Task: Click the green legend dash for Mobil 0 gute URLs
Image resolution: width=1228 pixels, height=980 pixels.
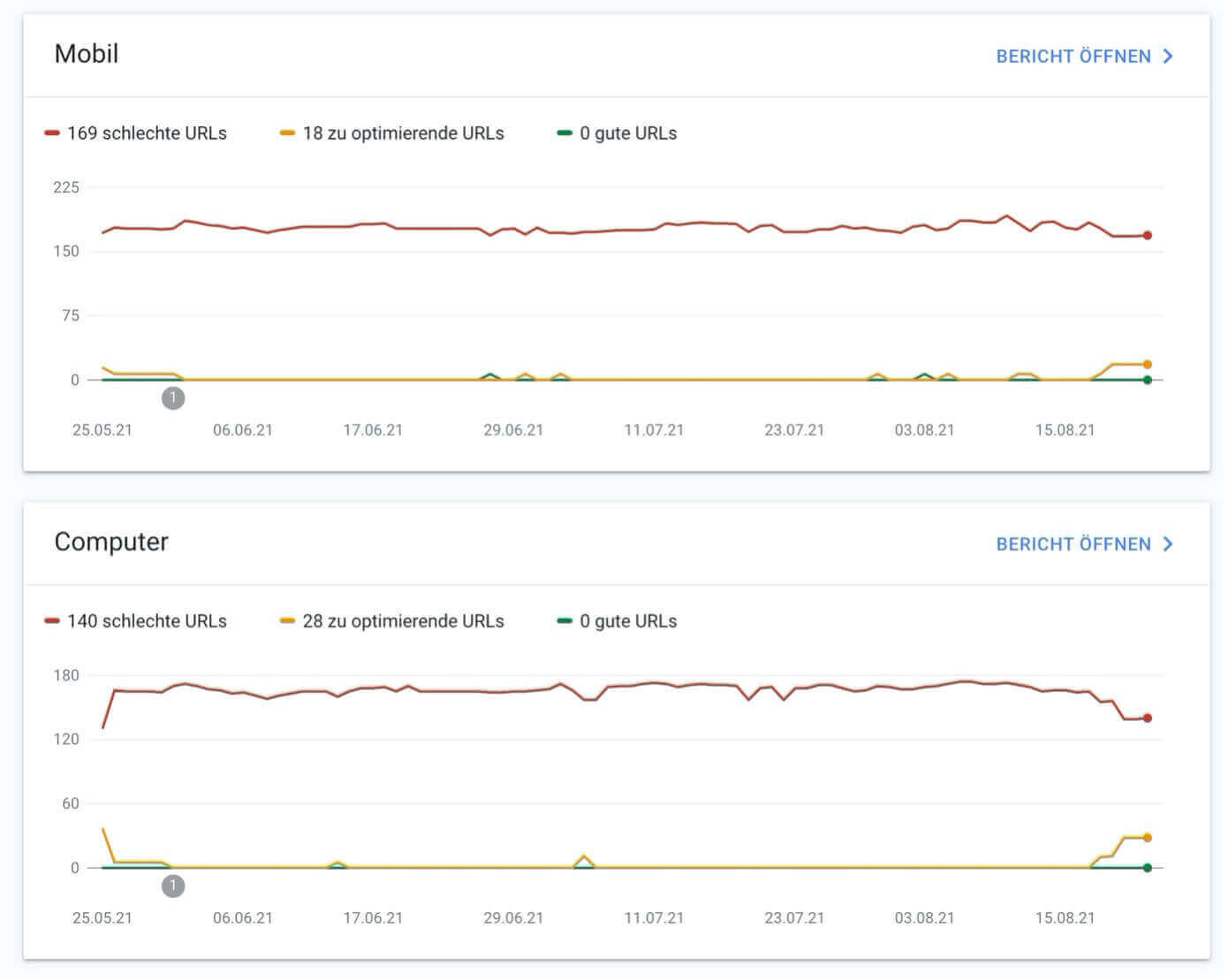Action: [565, 133]
